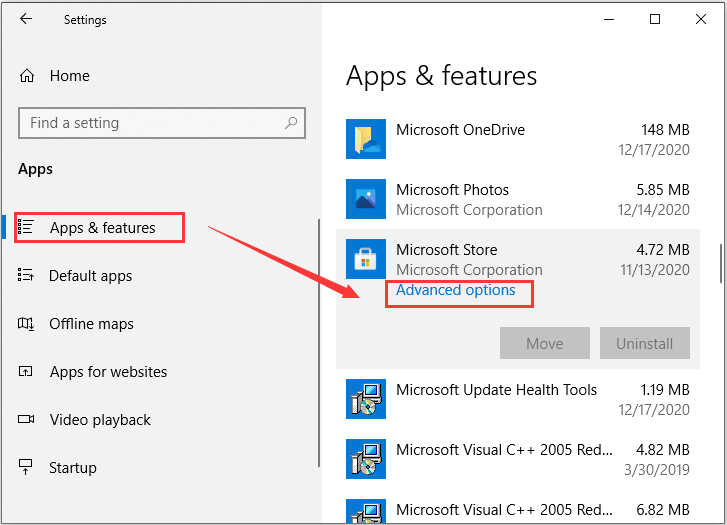Open the Apps & features section

pos(102,228)
